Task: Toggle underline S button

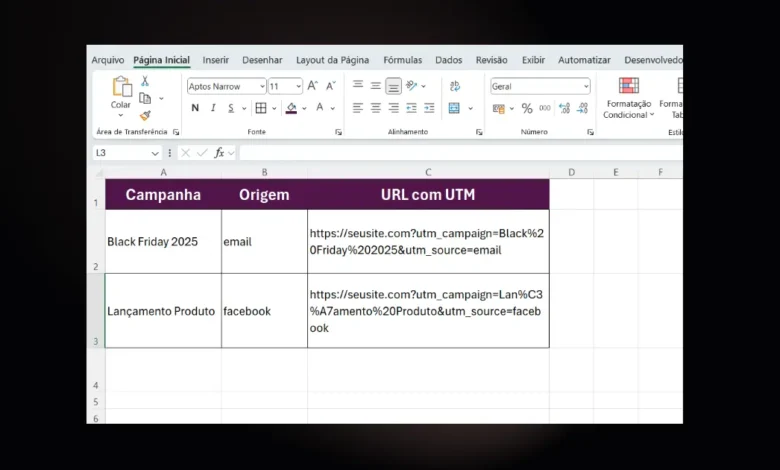Action: pyautogui.click(x=231, y=108)
